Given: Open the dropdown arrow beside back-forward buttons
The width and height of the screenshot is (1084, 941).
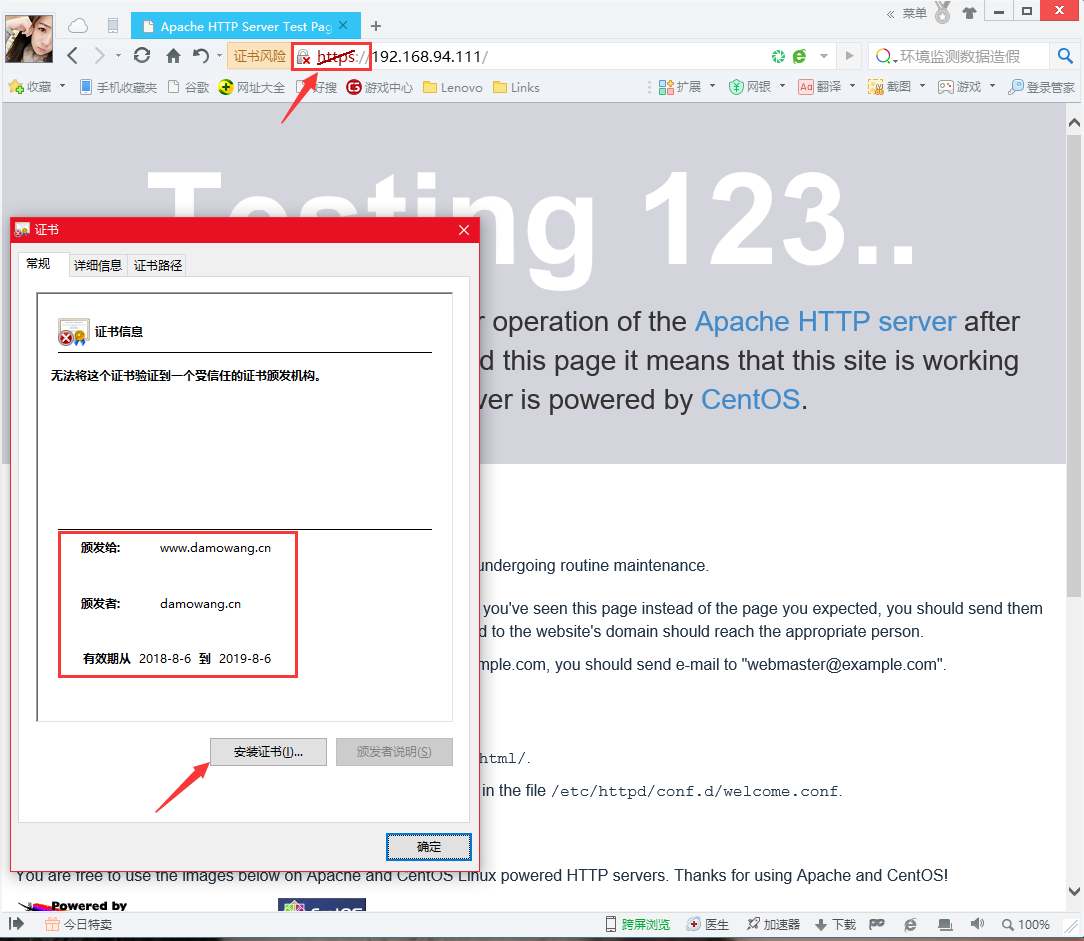Looking at the screenshot, I should pyautogui.click(x=118, y=55).
